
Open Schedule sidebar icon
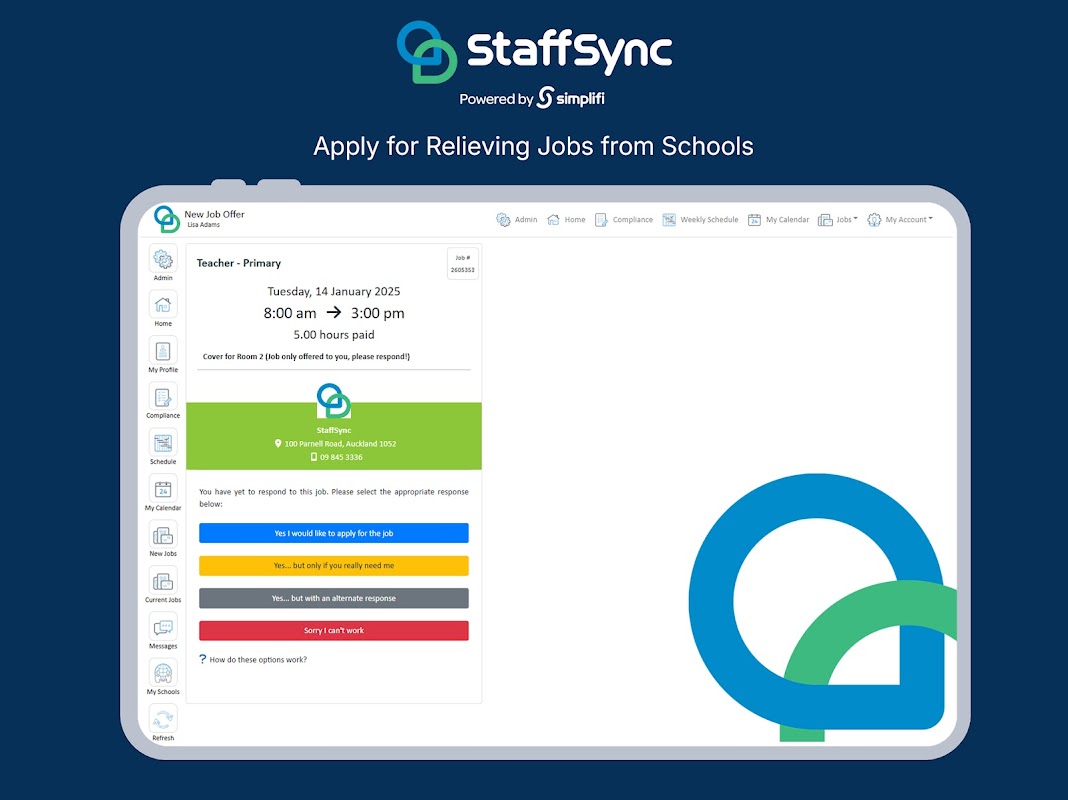[x=163, y=443]
